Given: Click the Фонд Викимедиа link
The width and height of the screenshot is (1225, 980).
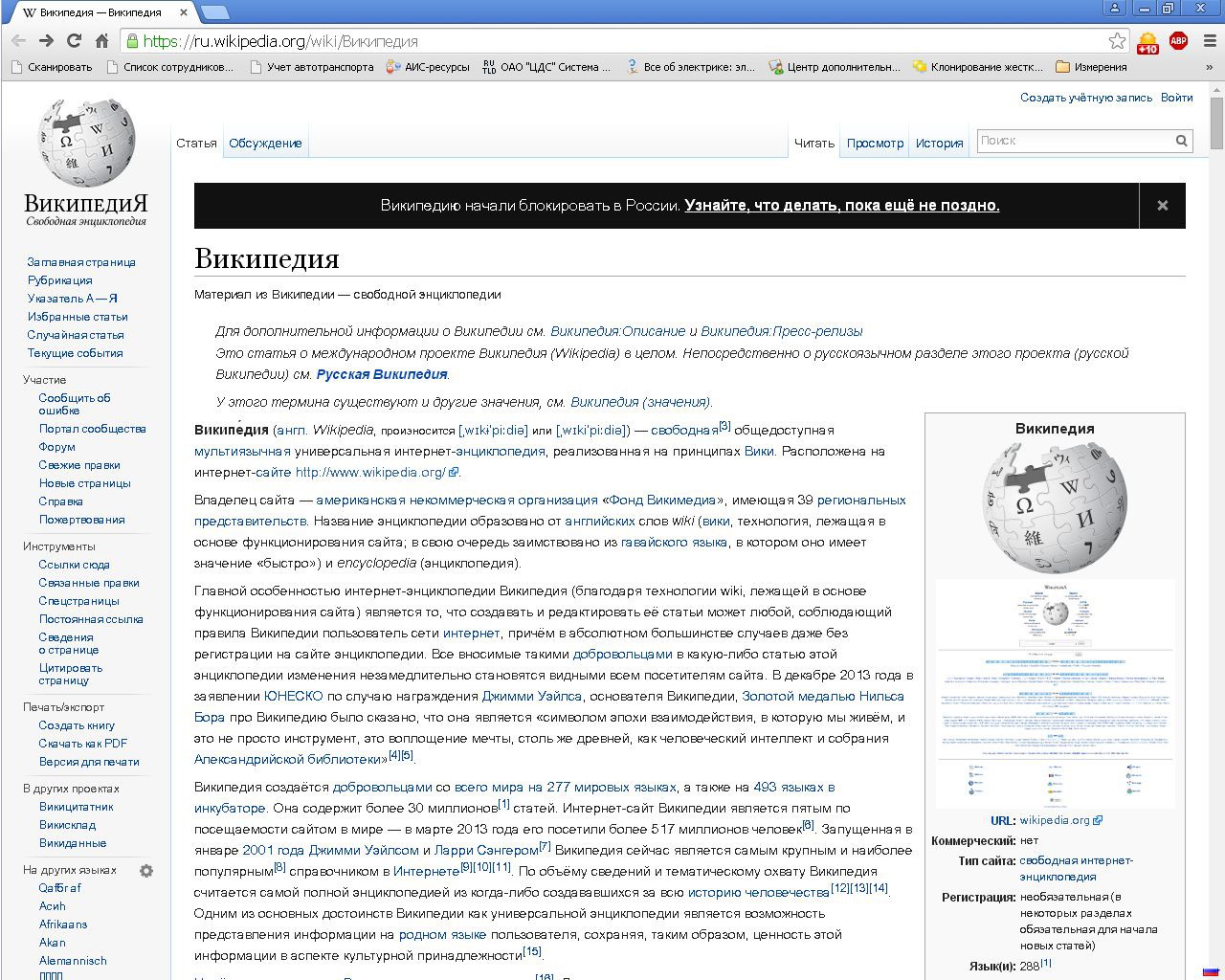Looking at the screenshot, I should click(661, 500).
